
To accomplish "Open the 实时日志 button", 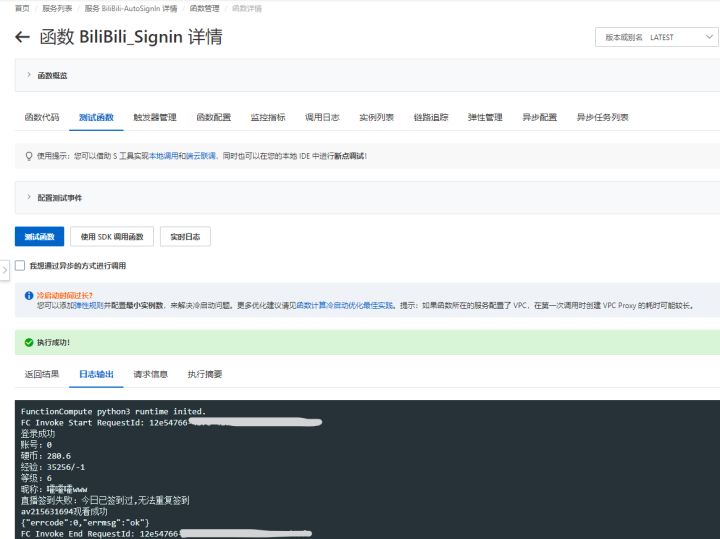I will (185, 236).
